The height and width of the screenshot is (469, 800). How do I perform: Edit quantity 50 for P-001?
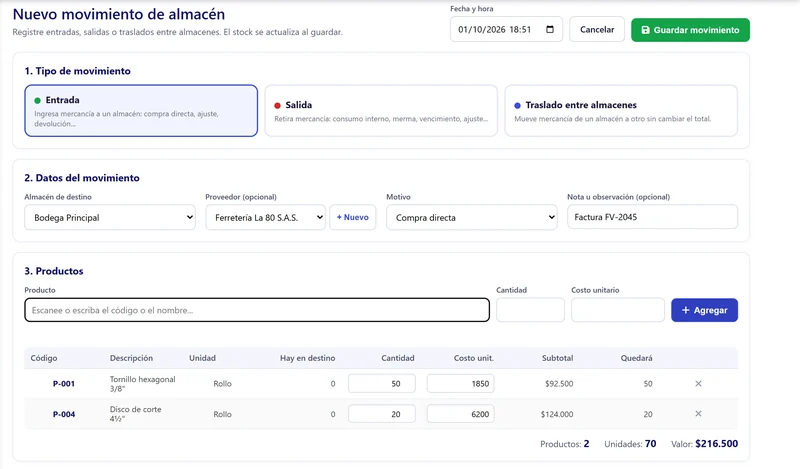(x=382, y=384)
